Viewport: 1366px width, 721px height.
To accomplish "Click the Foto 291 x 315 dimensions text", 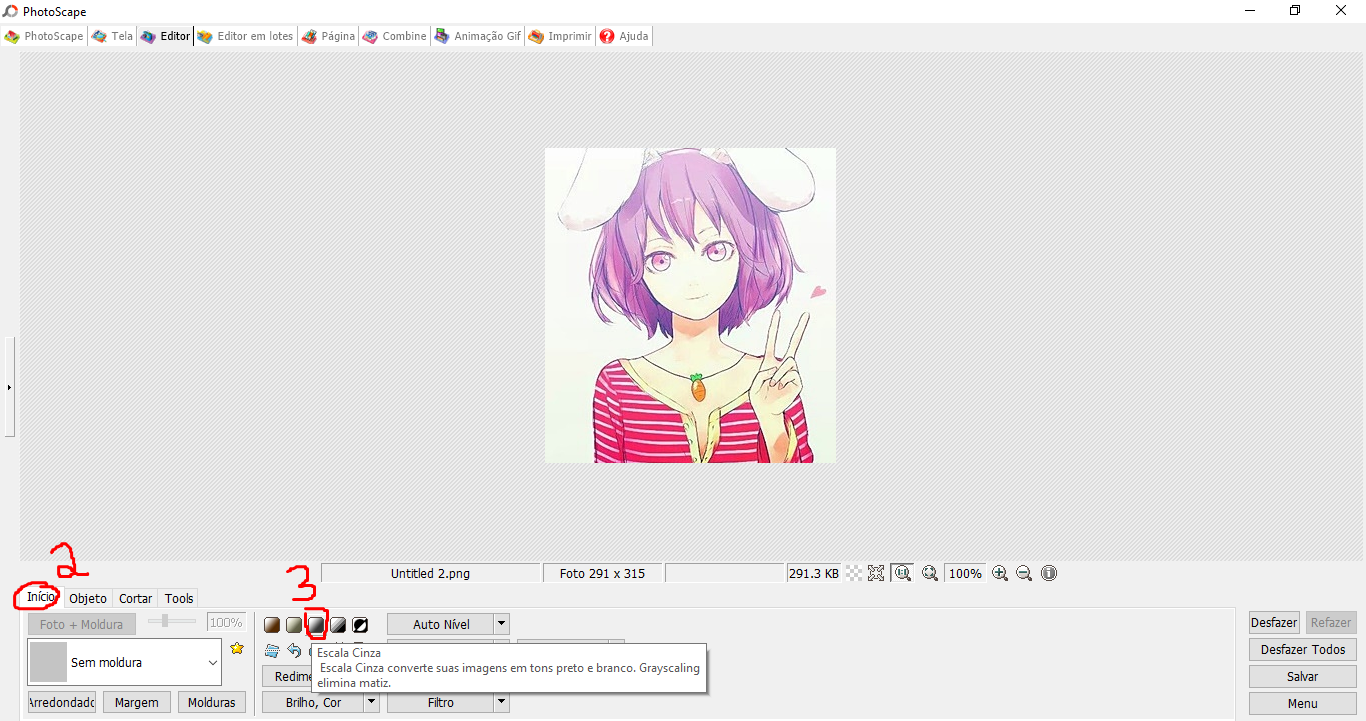I will pyautogui.click(x=602, y=573).
